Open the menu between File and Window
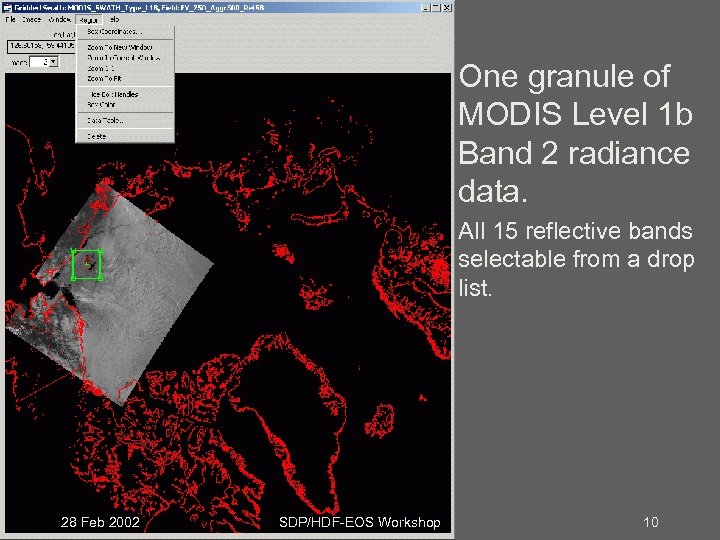Image resolution: width=720 pixels, height=540 pixels. pos(31,19)
